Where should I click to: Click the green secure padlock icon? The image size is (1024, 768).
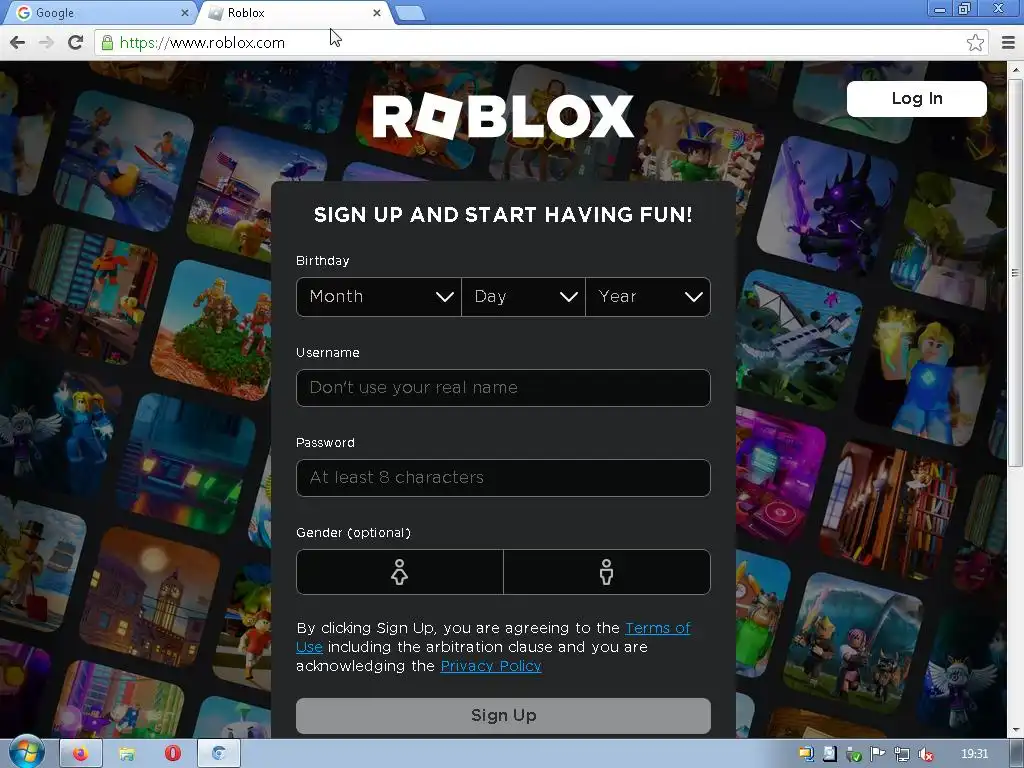[x=107, y=42]
